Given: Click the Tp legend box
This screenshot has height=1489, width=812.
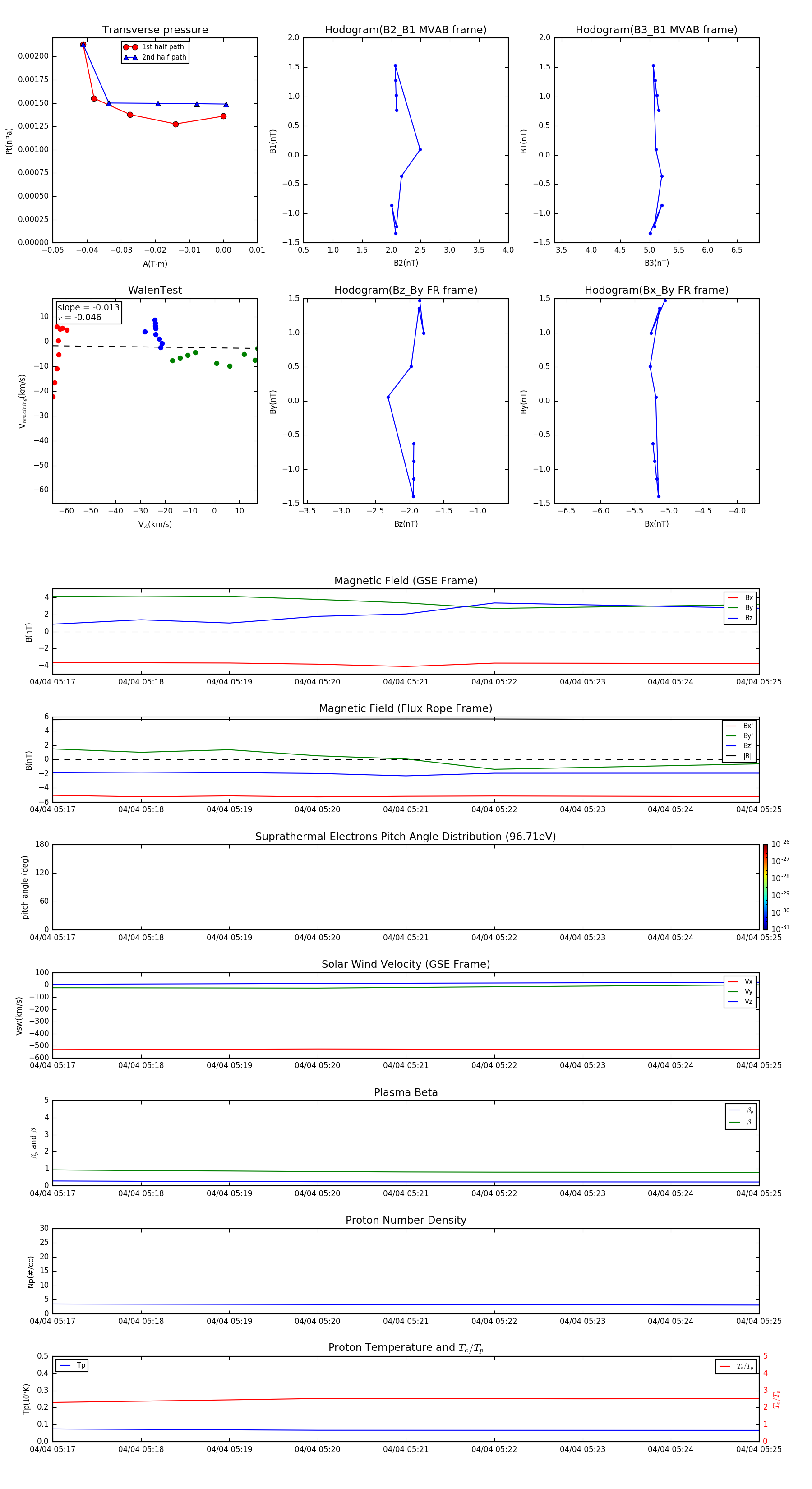Looking at the screenshot, I should pyautogui.click(x=72, y=1366).
